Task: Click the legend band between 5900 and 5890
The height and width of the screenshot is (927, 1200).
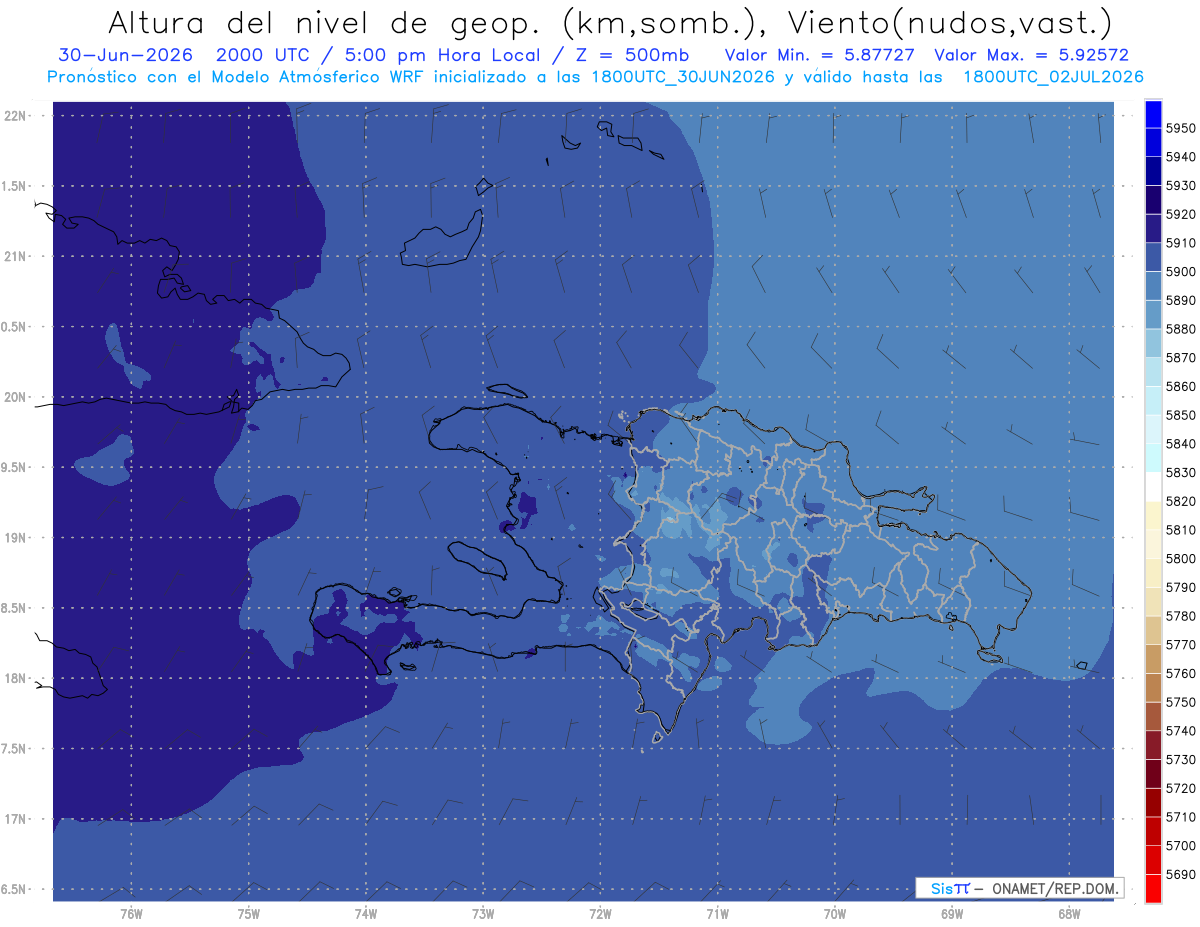Action: [1153, 286]
